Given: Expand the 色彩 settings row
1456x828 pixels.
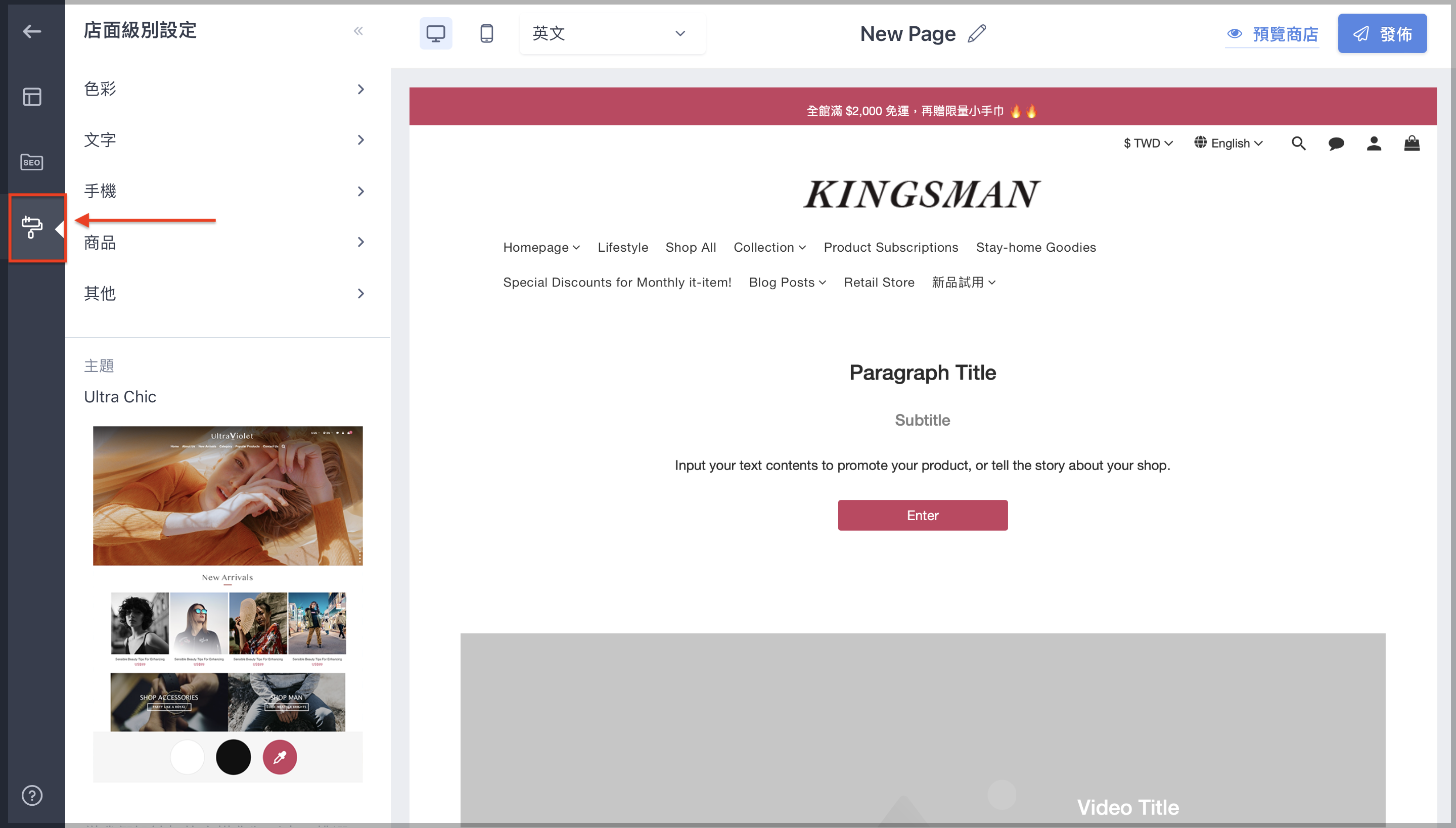Looking at the screenshot, I should point(227,89).
